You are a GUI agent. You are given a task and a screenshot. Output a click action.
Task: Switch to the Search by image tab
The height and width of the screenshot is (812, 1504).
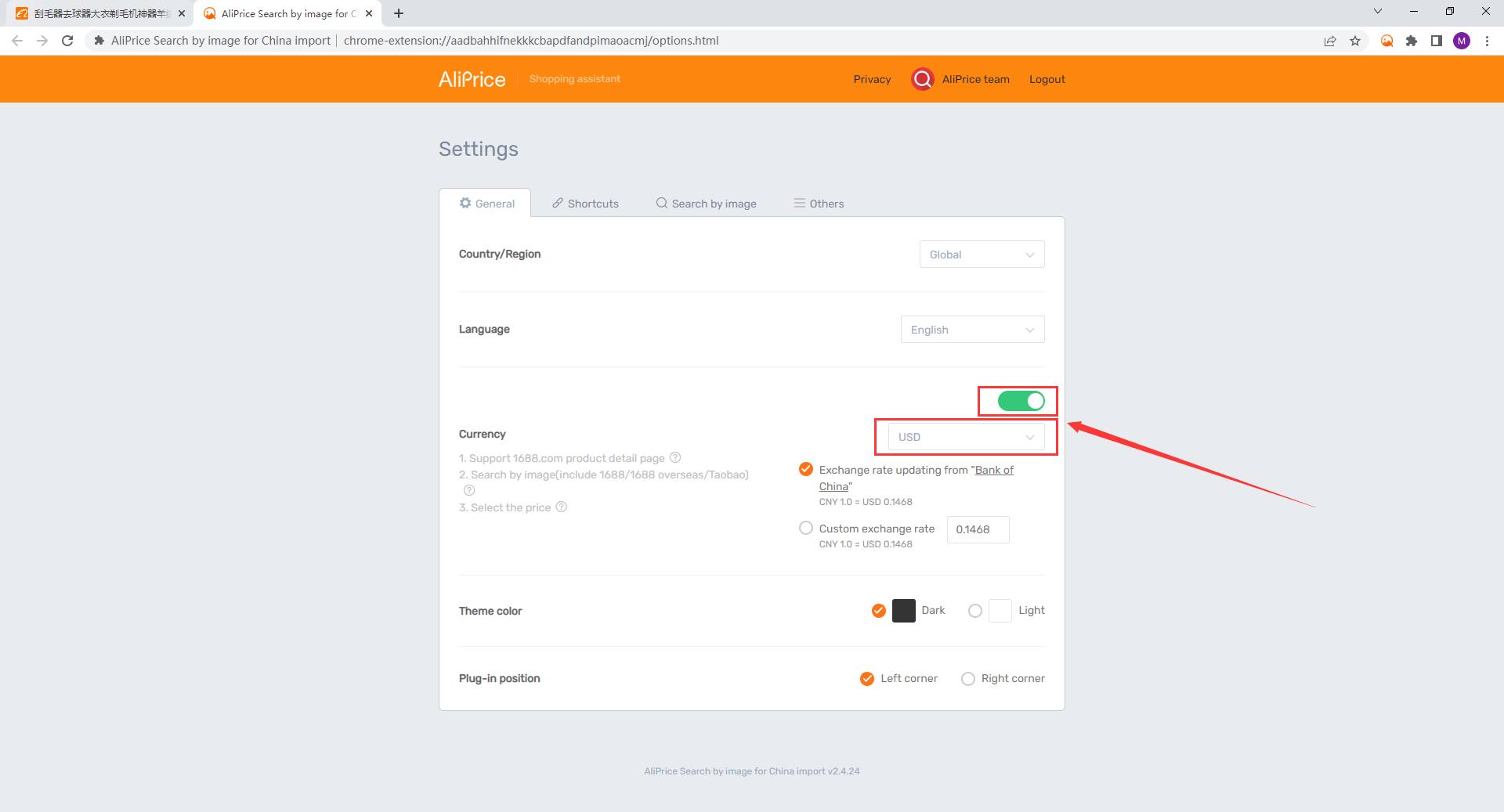coord(706,203)
